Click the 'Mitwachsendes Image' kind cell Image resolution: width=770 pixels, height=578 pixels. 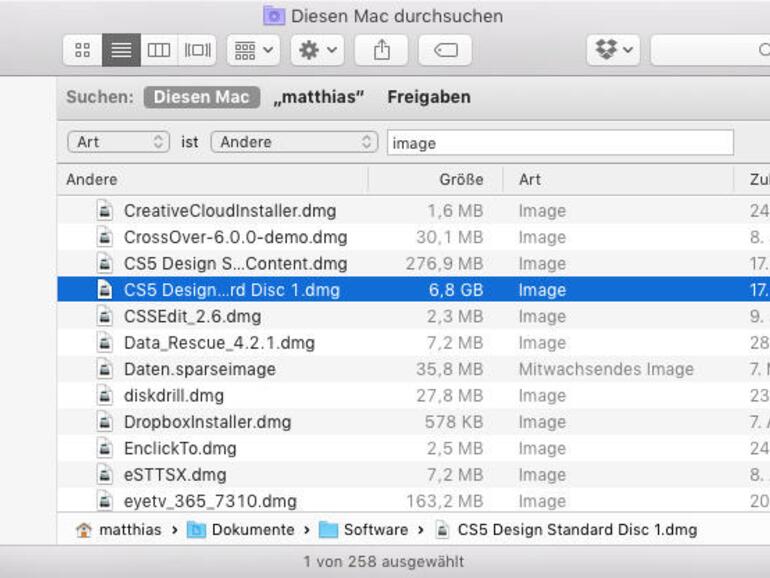pyautogui.click(x=606, y=369)
